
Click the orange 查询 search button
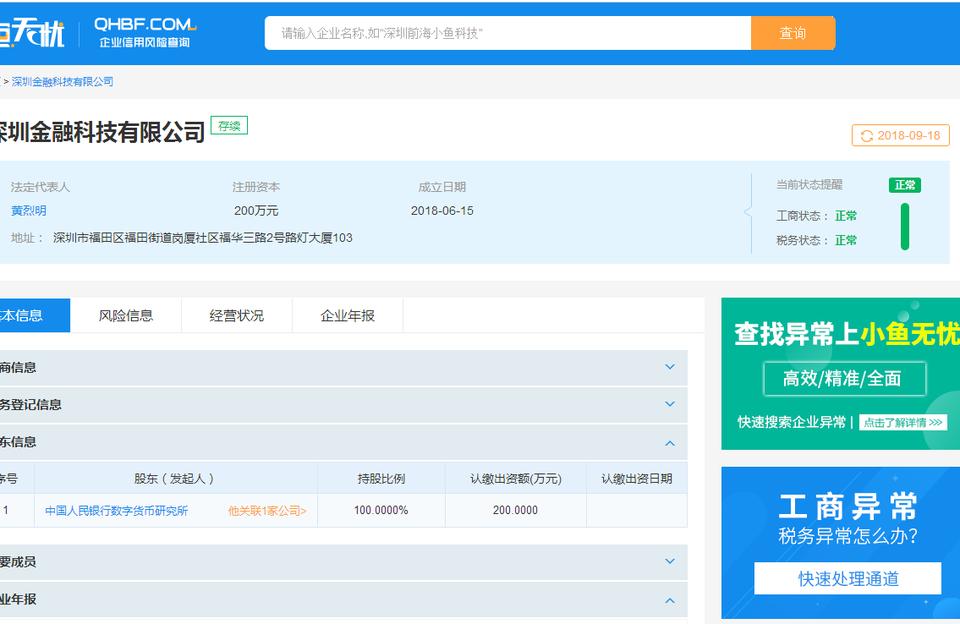pyautogui.click(x=793, y=33)
